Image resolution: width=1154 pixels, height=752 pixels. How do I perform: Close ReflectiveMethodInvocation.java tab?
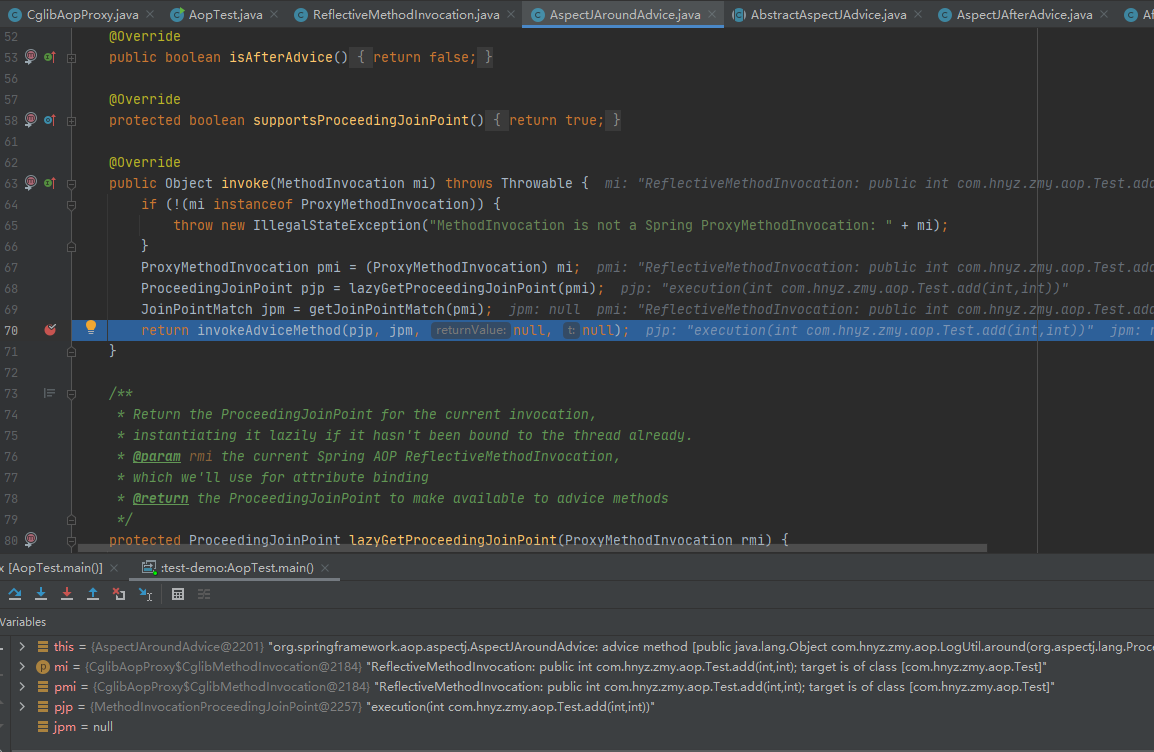point(511,14)
